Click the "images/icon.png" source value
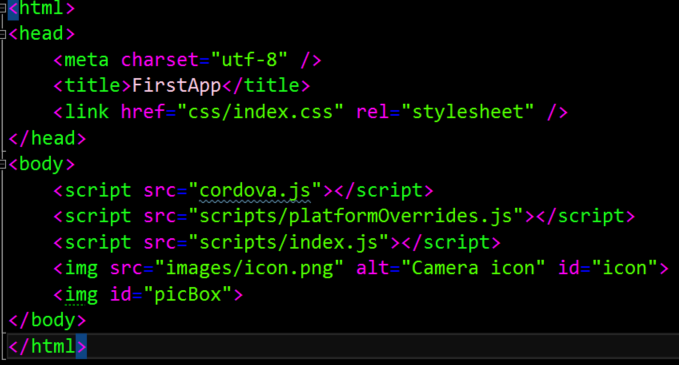The height and width of the screenshot is (365, 679). (x=249, y=268)
